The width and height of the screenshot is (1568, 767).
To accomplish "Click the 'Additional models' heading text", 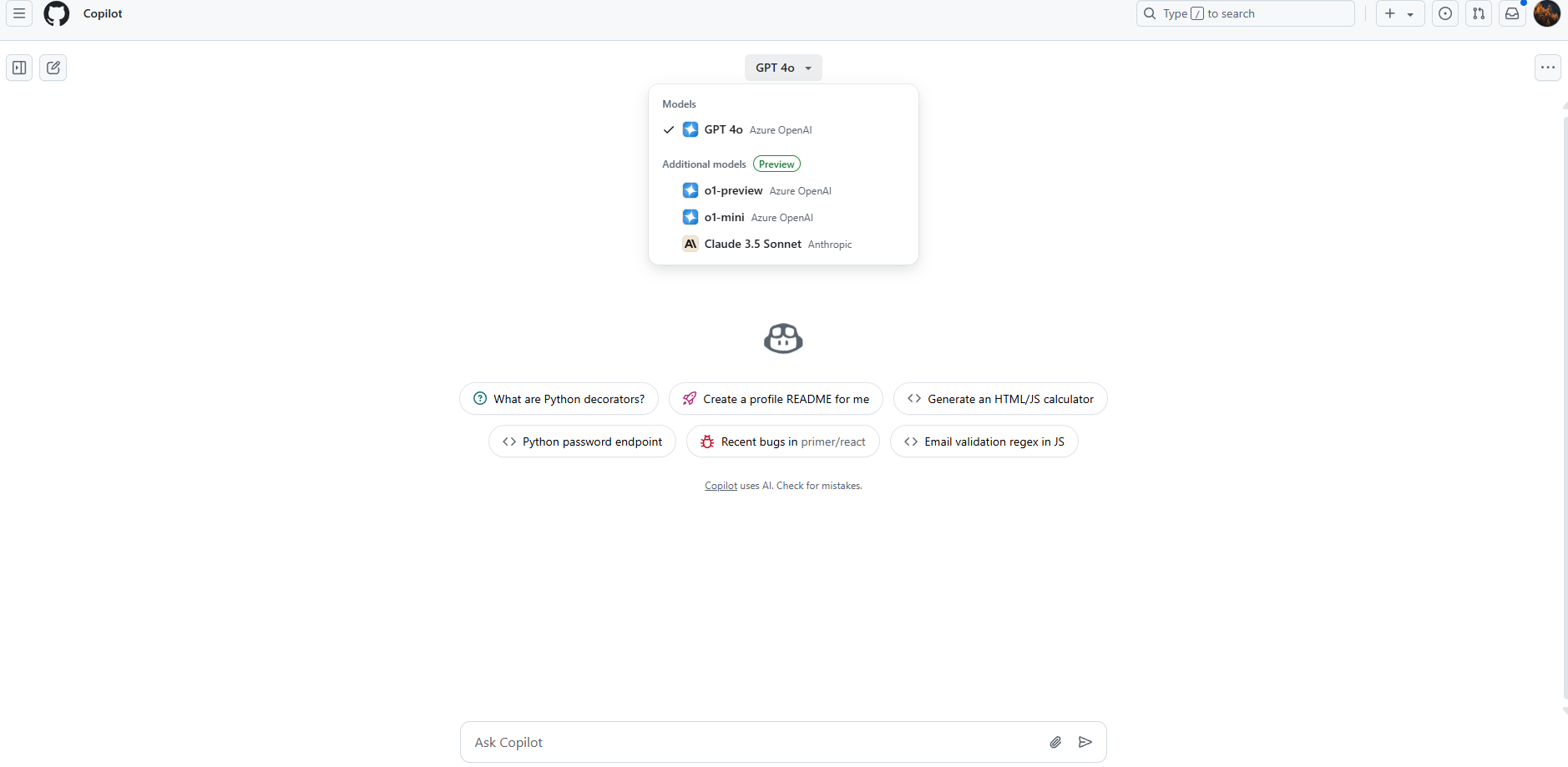I will coord(704,164).
